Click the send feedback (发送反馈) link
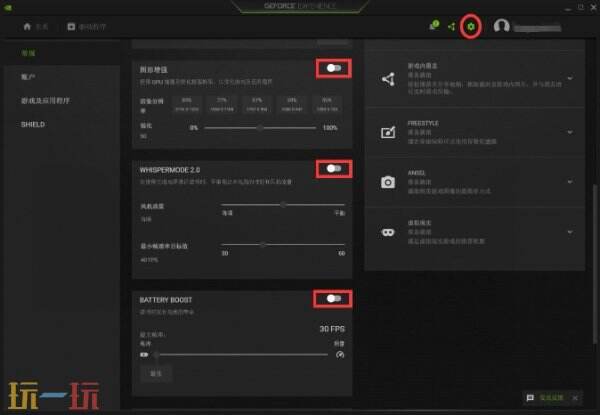 551,398
